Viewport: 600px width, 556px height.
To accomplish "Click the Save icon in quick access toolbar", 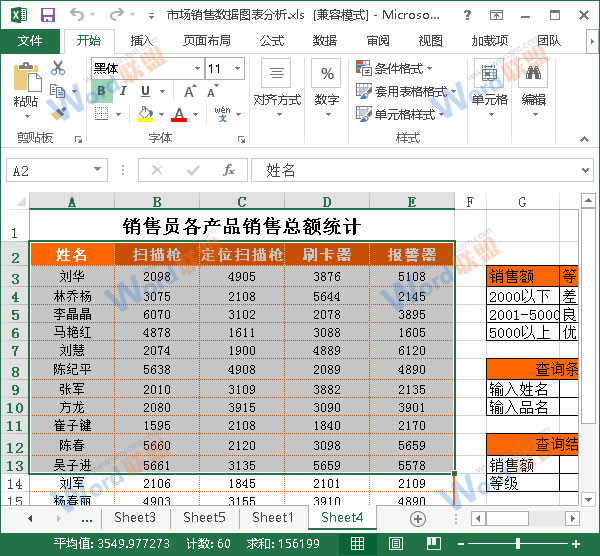I will (47, 15).
